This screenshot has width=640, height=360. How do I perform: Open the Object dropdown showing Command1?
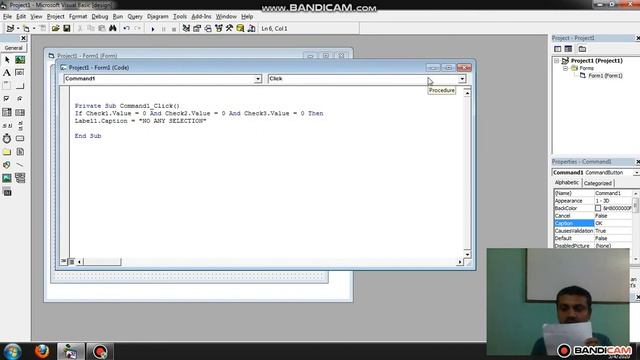[x=258, y=79]
